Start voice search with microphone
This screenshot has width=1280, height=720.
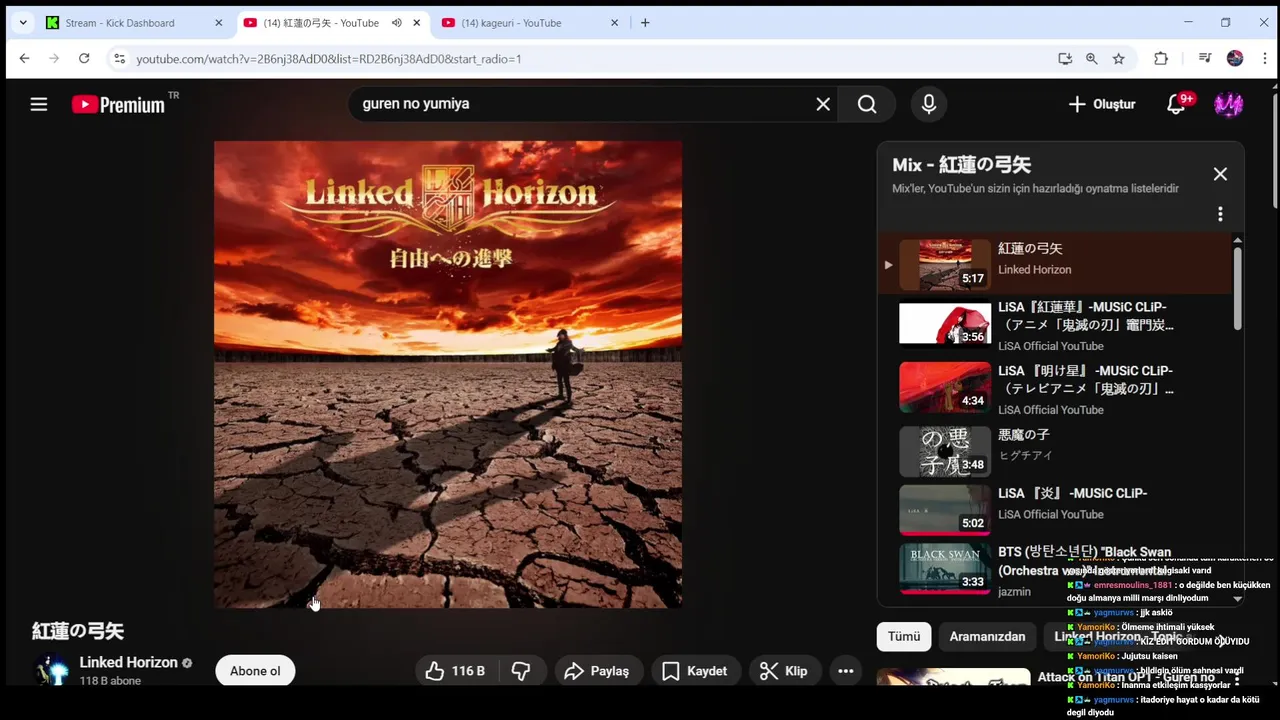(929, 104)
